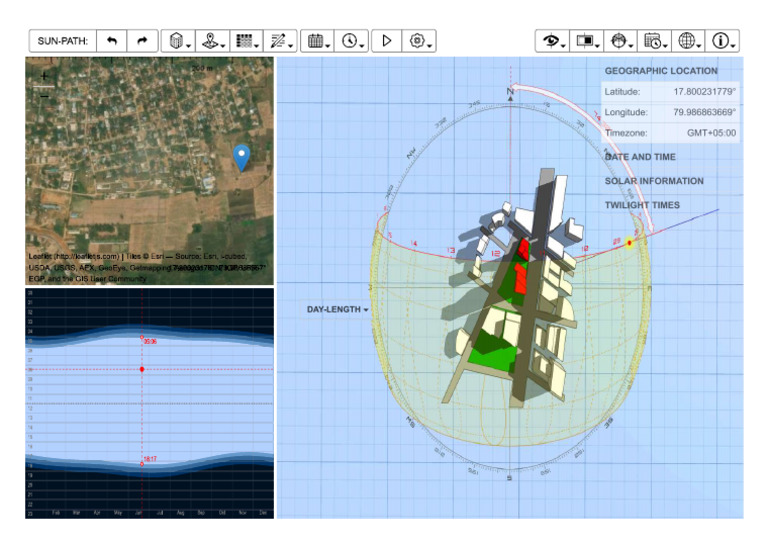Viewport: 768px width, 543px height.
Task: Zoom in on the satellite map
Action: (43, 75)
